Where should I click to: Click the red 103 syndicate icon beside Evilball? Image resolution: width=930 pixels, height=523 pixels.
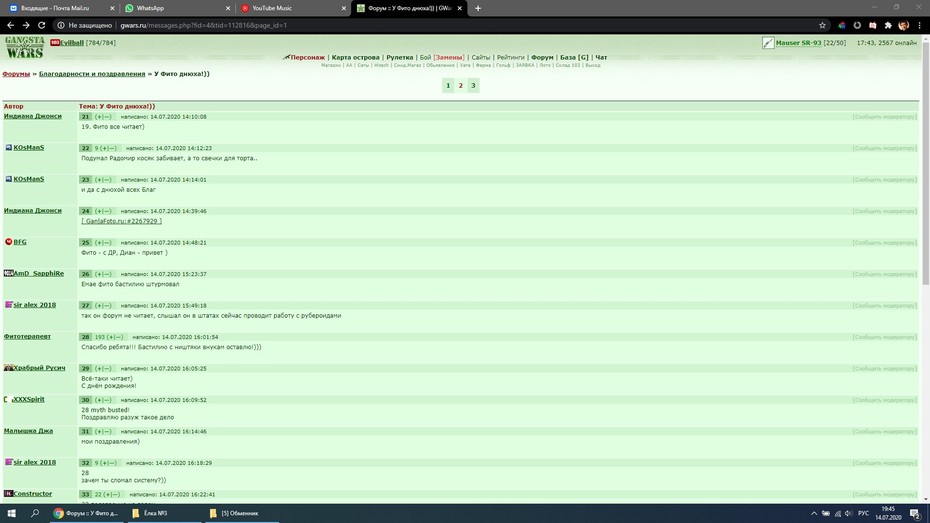pos(55,43)
